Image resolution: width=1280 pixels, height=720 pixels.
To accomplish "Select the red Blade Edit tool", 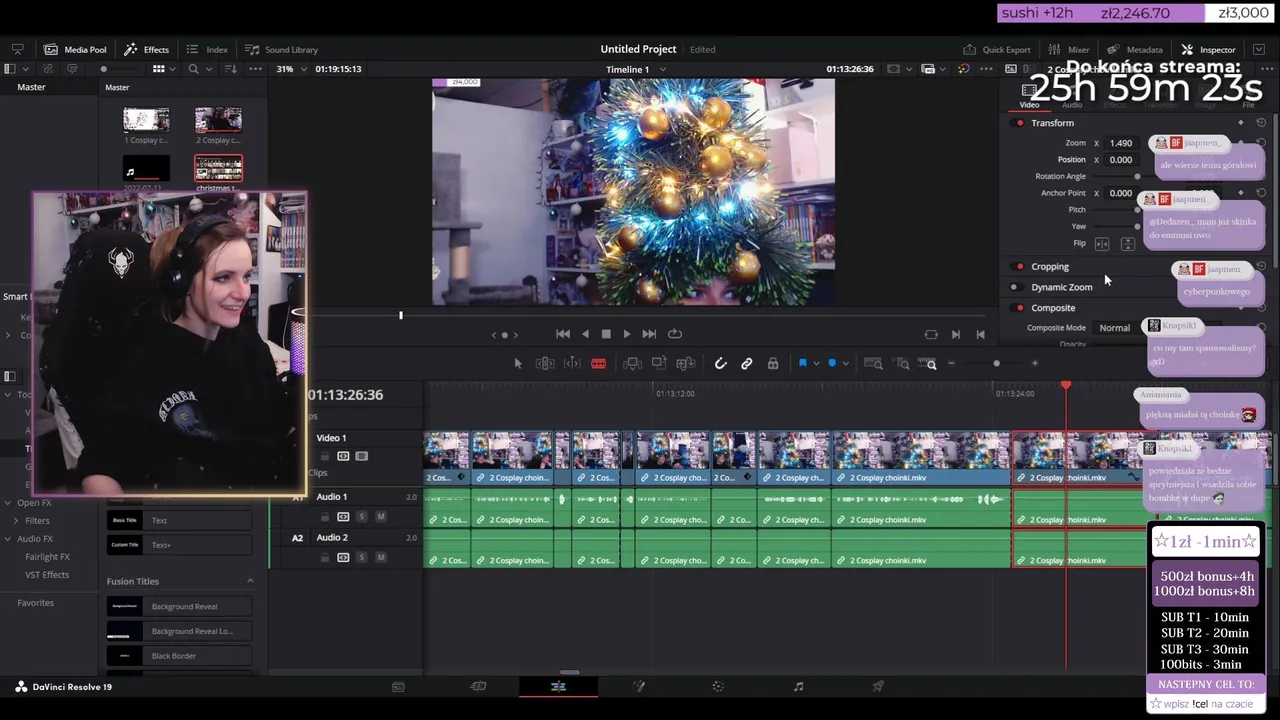I will tap(598, 364).
